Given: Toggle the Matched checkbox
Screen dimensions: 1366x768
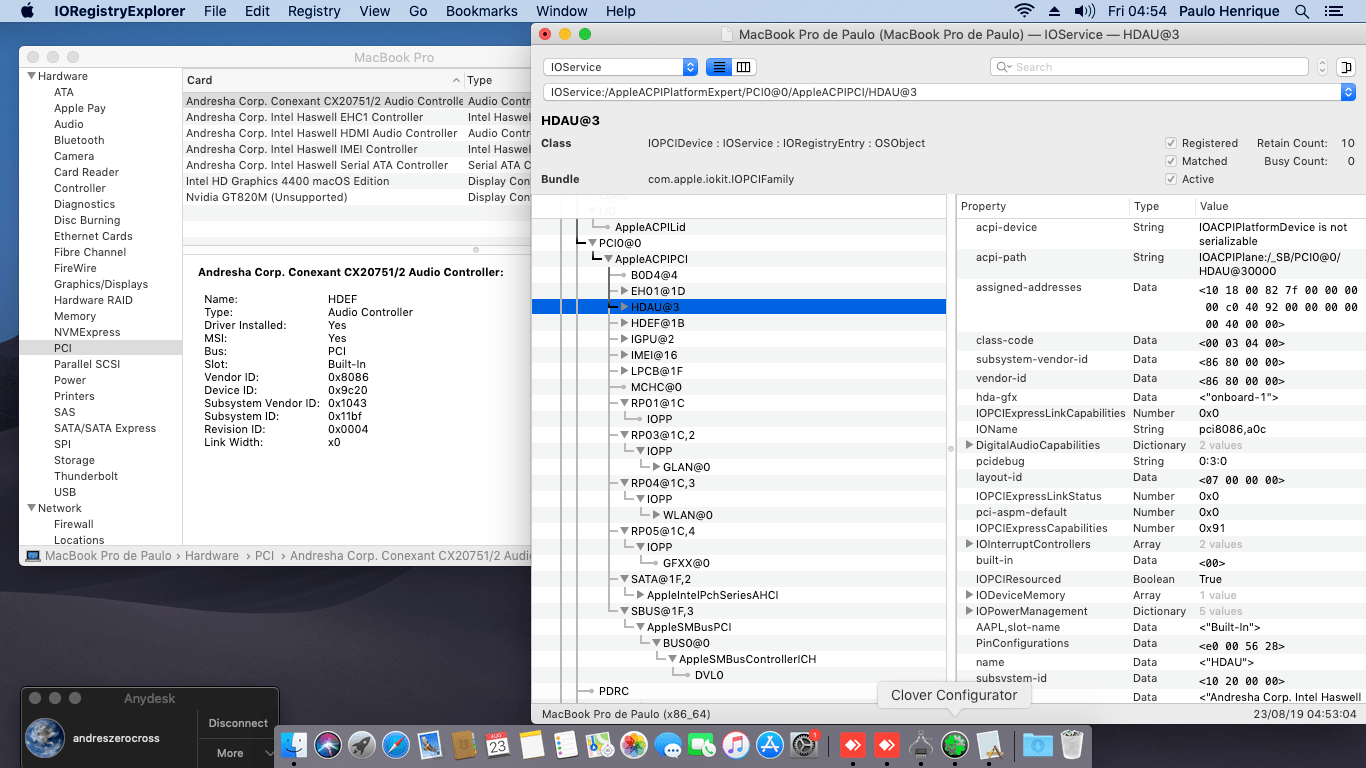Looking at the screenshot, I should click(1172, 161).
